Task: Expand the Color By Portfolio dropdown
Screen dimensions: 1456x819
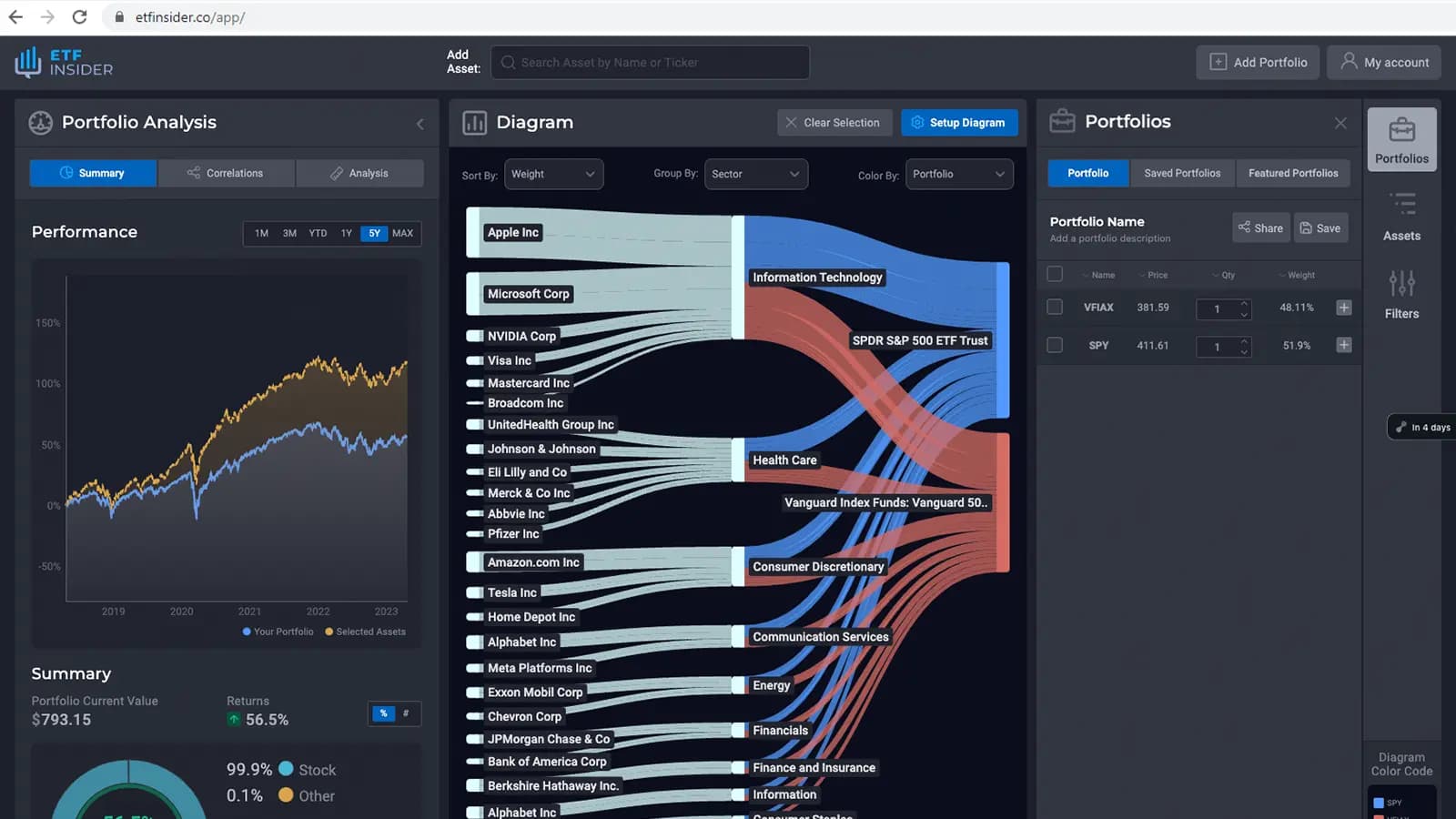Action: point(958,174)
